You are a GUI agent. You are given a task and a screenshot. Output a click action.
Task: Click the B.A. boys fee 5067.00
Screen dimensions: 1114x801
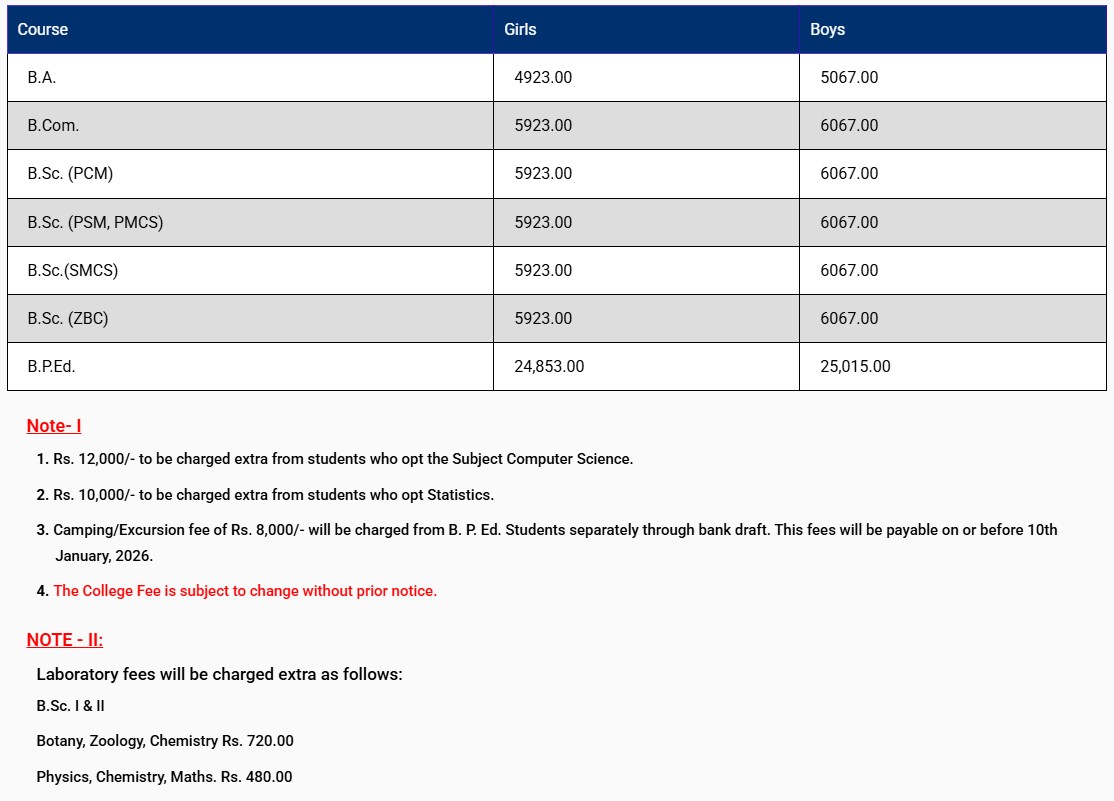849,77
